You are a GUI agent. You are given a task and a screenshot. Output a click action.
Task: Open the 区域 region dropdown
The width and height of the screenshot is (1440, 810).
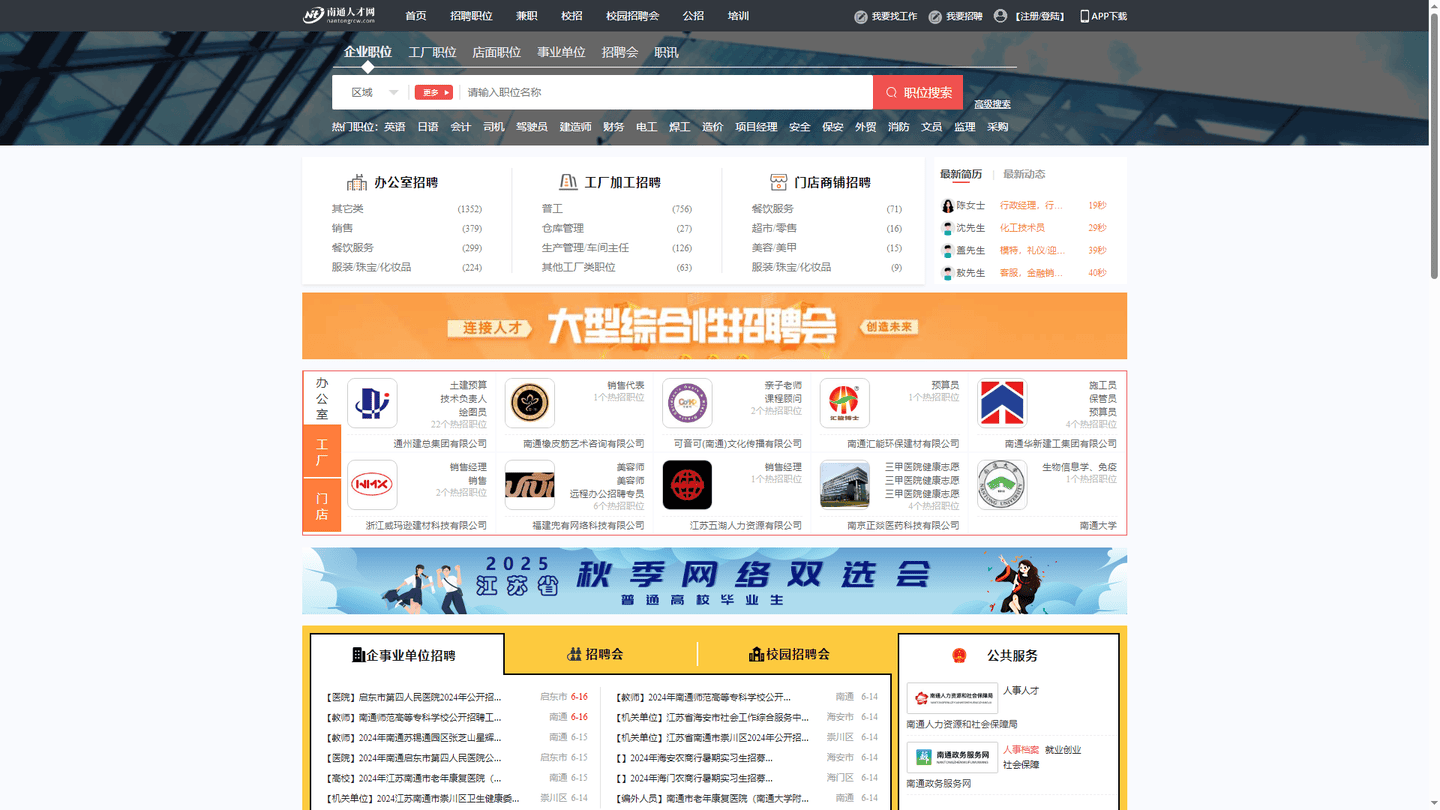click(x=374, y=92)
